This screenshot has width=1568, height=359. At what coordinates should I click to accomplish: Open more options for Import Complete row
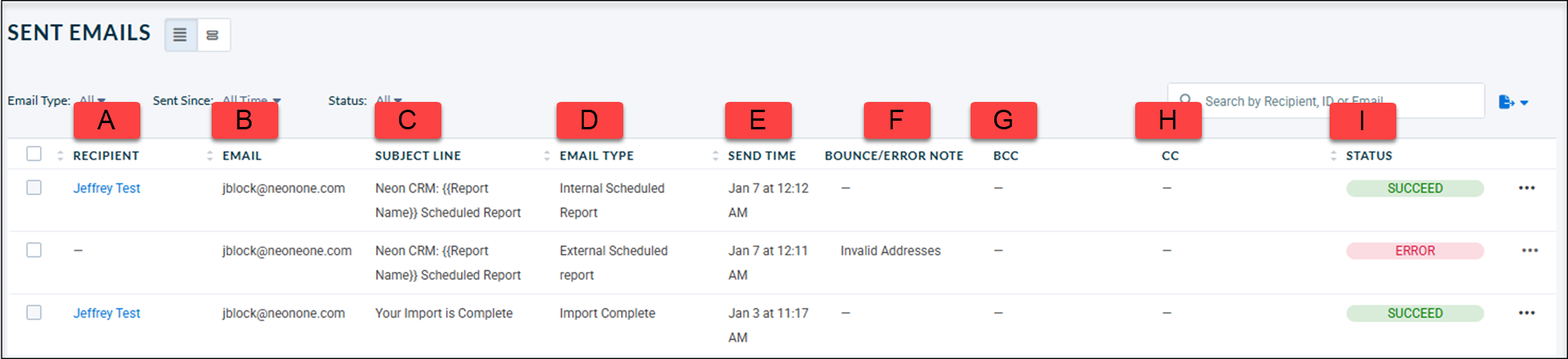pyautogui.click(x=1526, y=313)
